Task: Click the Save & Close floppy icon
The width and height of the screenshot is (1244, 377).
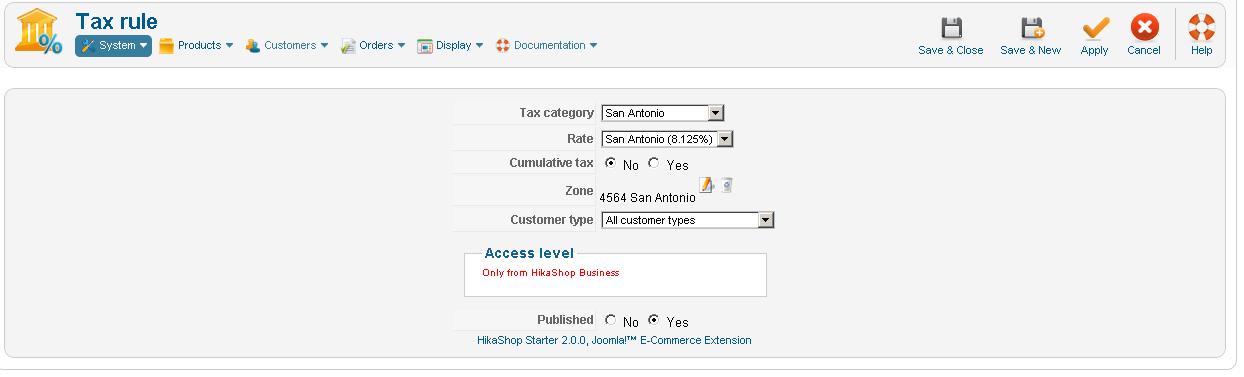Action: coord(951,28)
